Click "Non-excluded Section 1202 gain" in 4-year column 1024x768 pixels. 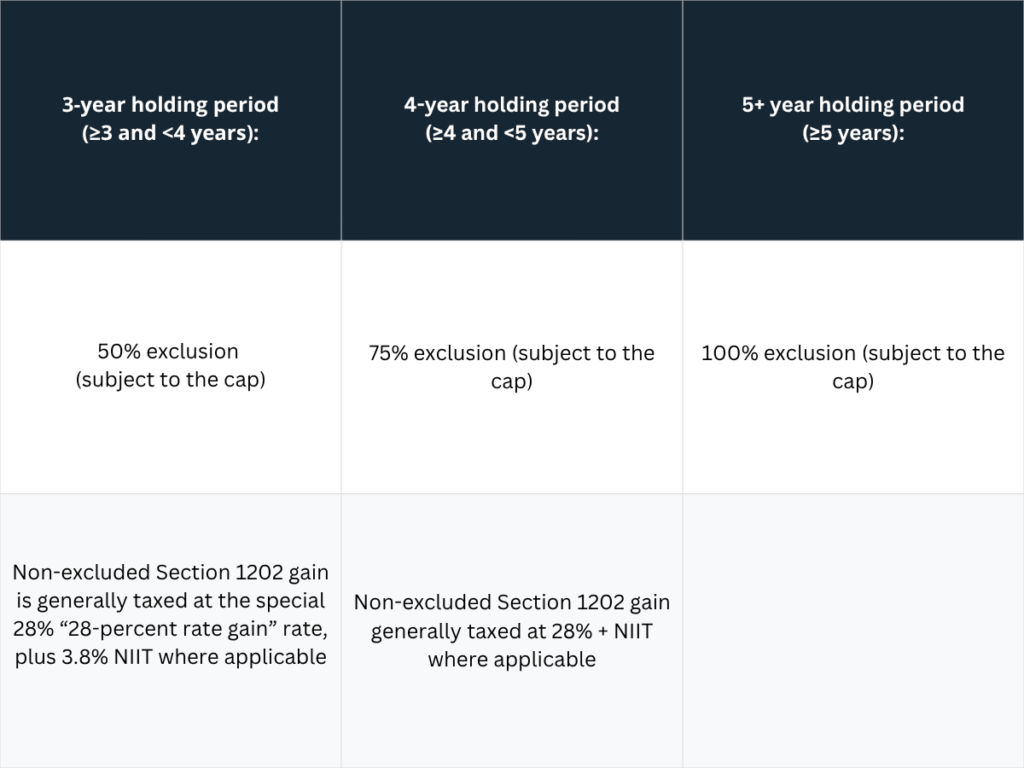tap(511, 602)
